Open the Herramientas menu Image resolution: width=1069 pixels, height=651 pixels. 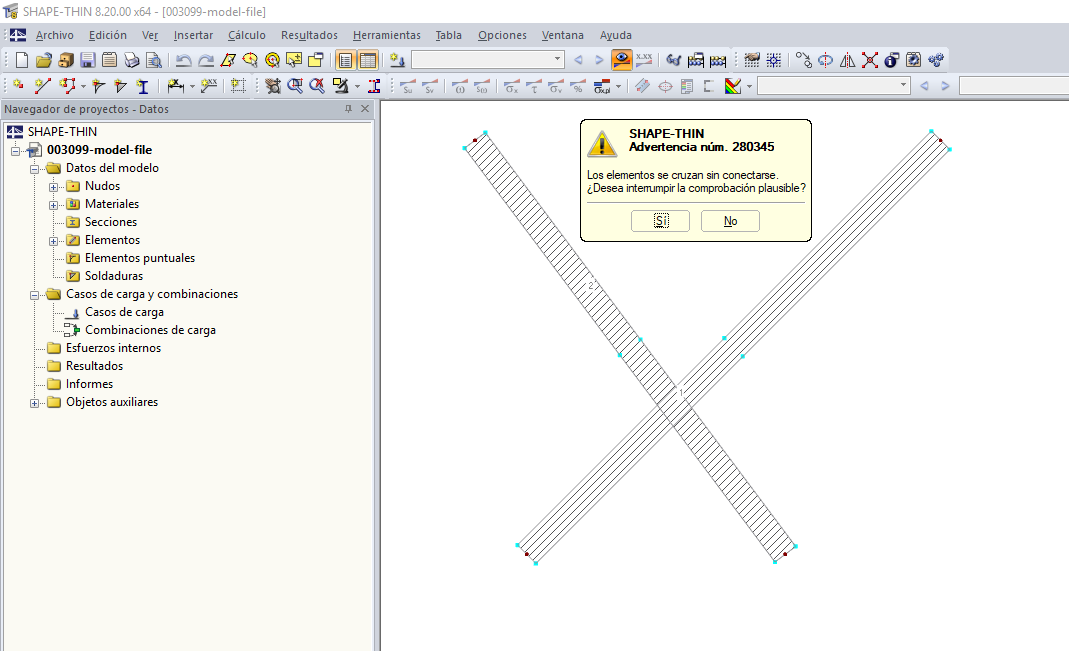pos(387,35)
